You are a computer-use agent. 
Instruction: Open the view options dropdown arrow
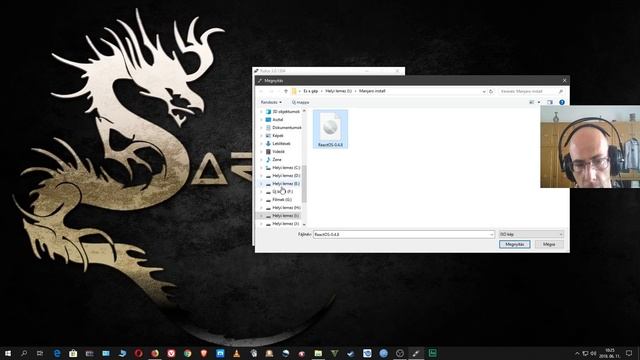[539, 102]
